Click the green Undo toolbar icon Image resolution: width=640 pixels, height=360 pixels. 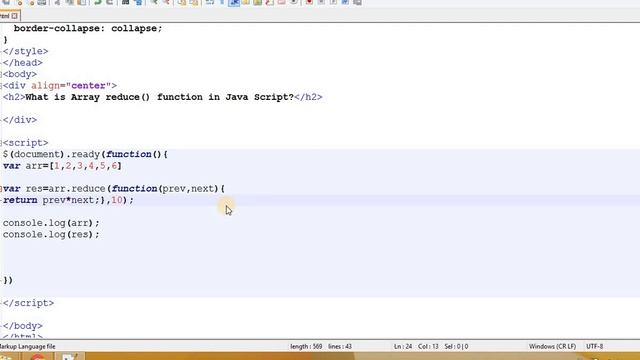(98, 2)
